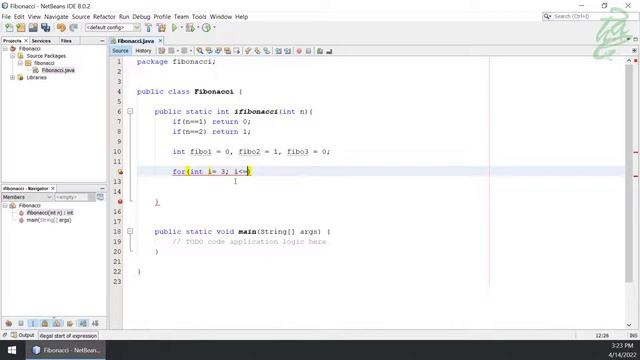Switch to the Services tab
Screen dimensions: 640x360
coord(41,41)
